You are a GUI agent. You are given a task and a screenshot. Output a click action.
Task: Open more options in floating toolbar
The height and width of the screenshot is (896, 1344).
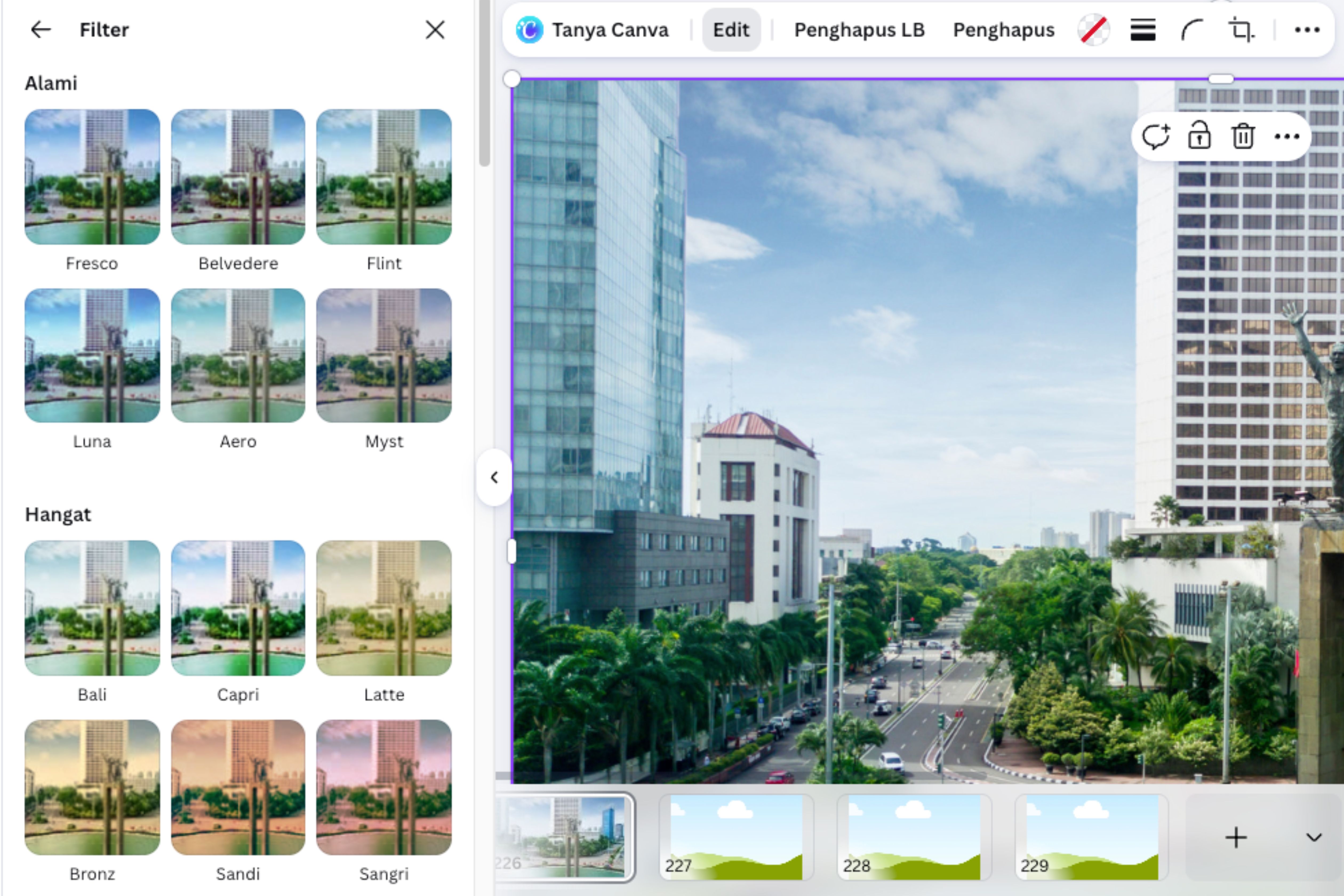(1287, 137)
